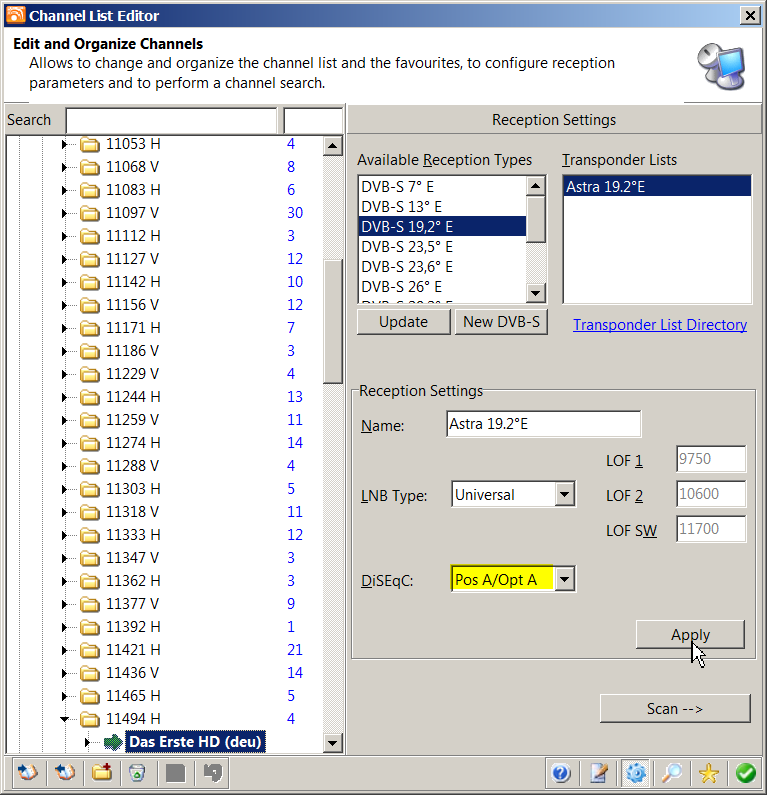This screenshot has height=795, width=767.
Task: Select Astra 19.2°E in Transponder Lists
Action: 656,187
